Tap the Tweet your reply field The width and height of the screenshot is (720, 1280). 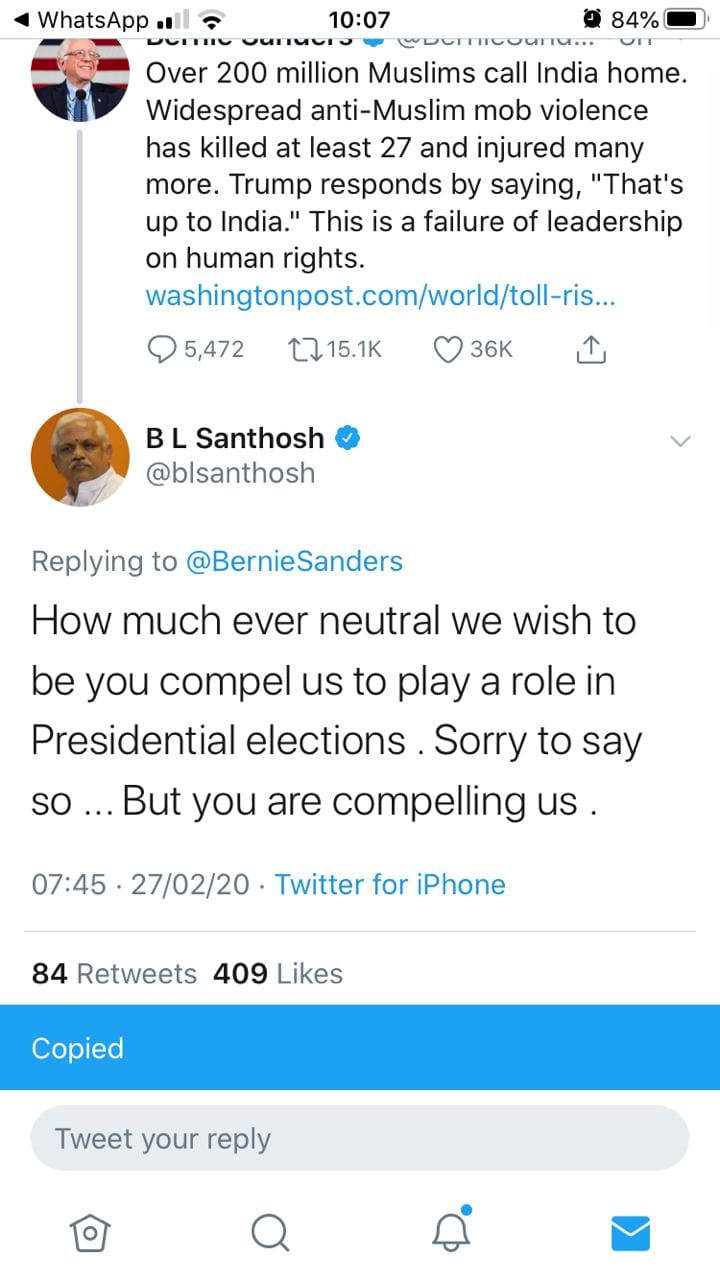point(360,1138)
